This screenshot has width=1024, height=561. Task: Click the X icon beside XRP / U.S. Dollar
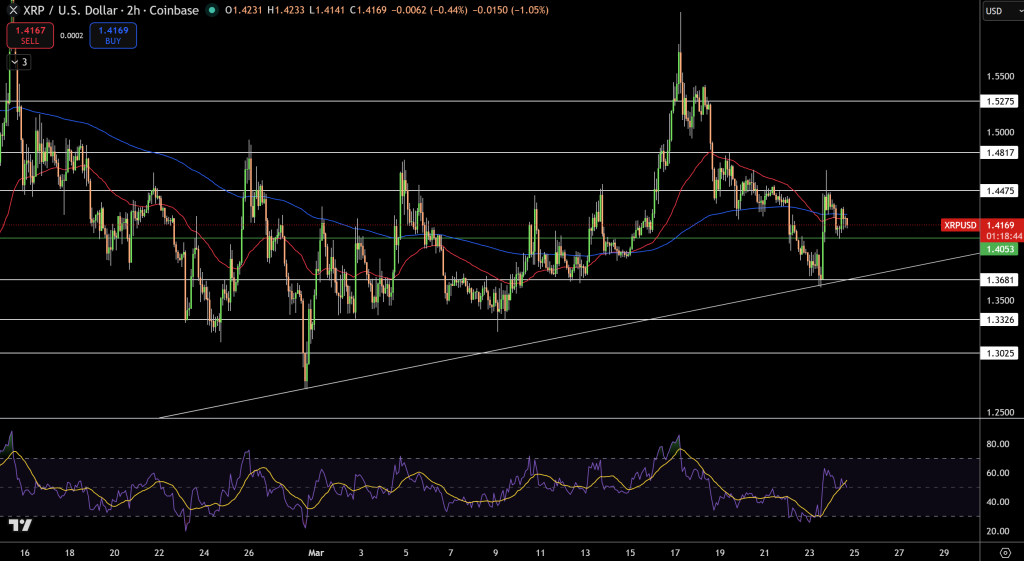[13, 10]
